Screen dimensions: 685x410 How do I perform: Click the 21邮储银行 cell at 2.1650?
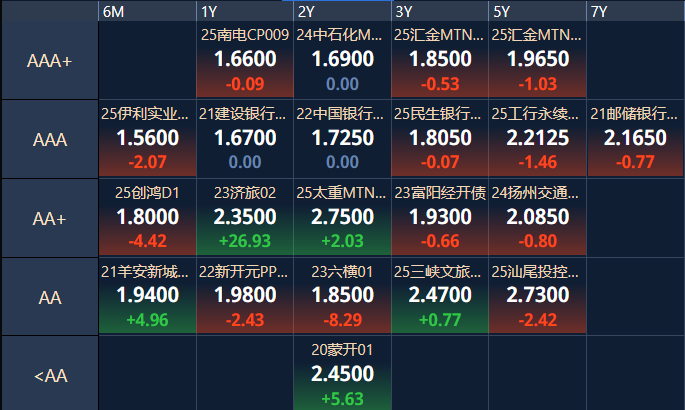[636, 139]
